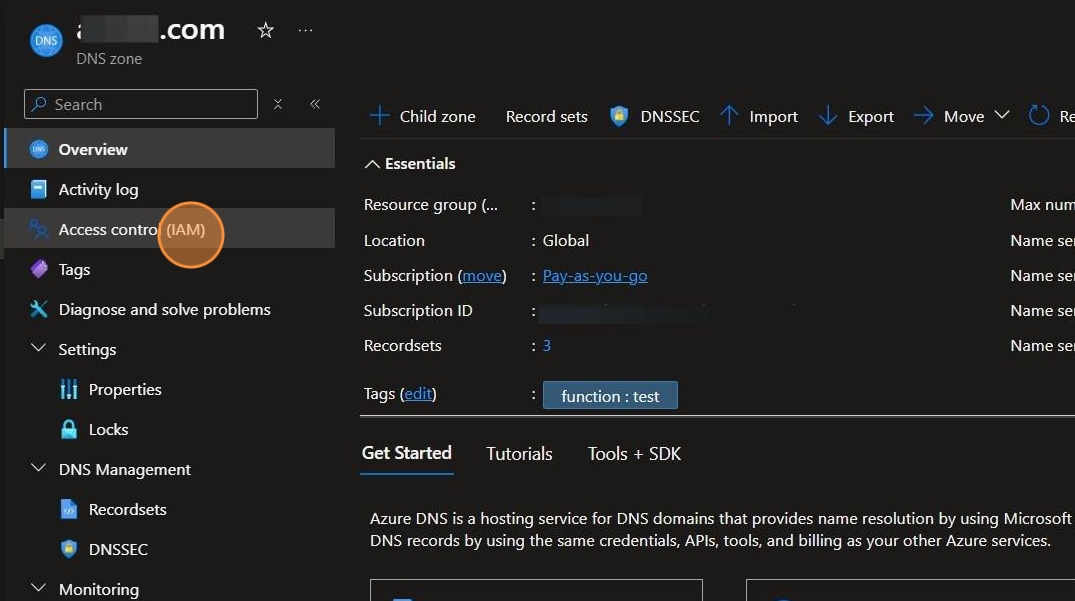This screenshot has height=601, width=1075.
Task: Collapse the sidebar menu with double chevron
Action: pyautogui.click(x=315, y=104)
